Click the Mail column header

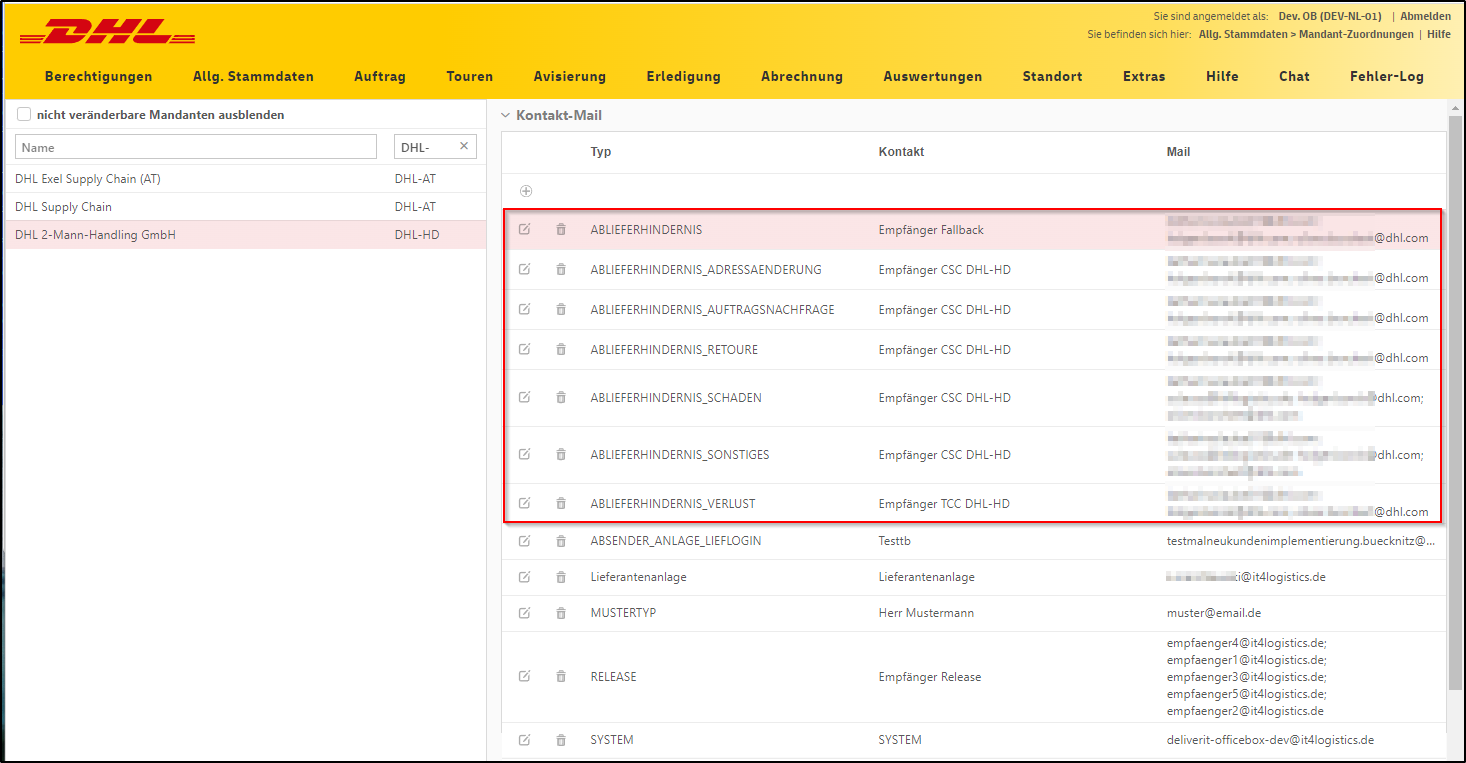point(1178,152)
